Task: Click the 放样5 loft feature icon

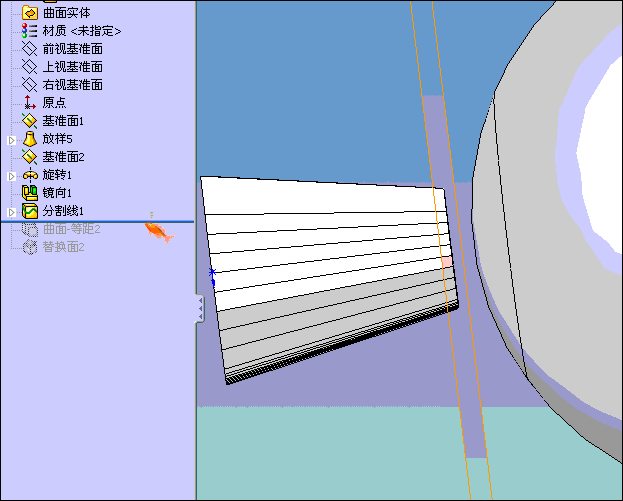Action: [30, 139]
